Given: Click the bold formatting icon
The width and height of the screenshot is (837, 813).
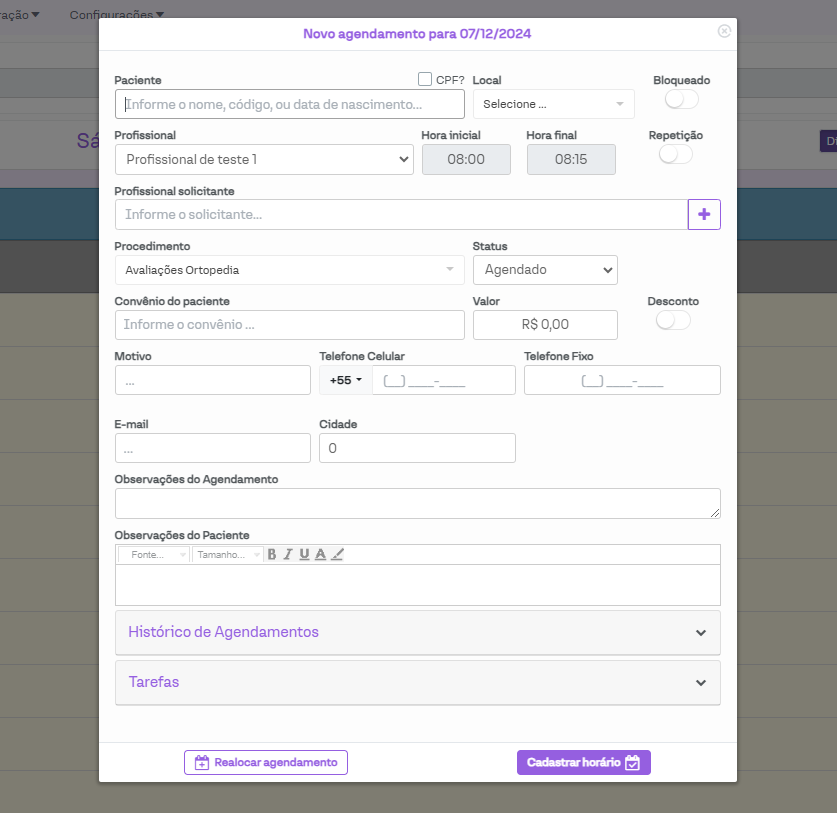Looking at the screenshot, I should point(272,554).
